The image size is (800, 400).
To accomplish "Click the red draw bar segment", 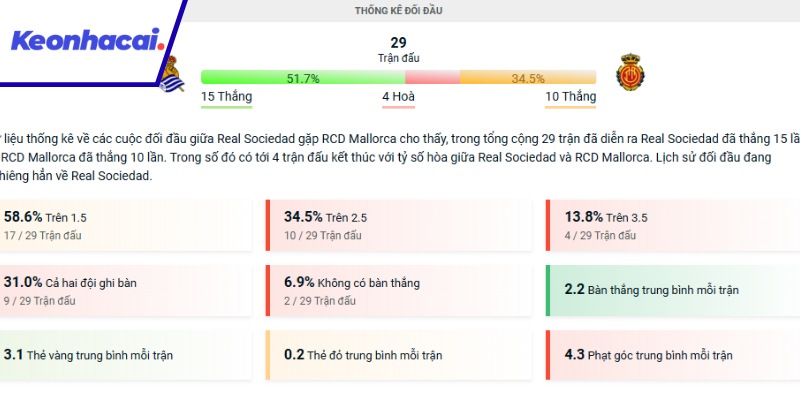I will click(432, 77).
